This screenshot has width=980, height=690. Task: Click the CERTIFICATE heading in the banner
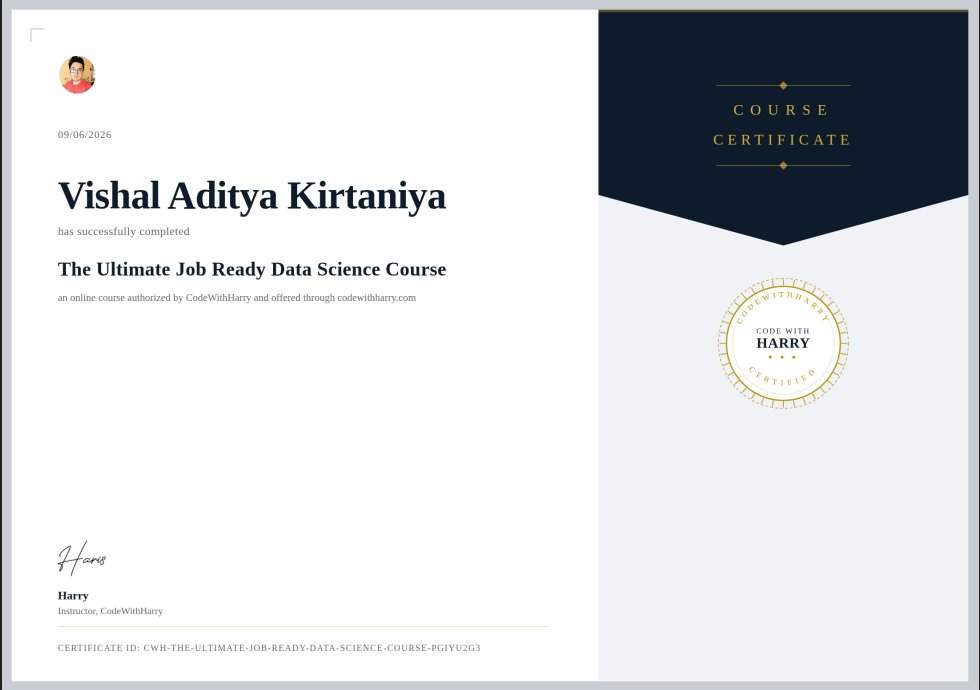pos(782,140)
